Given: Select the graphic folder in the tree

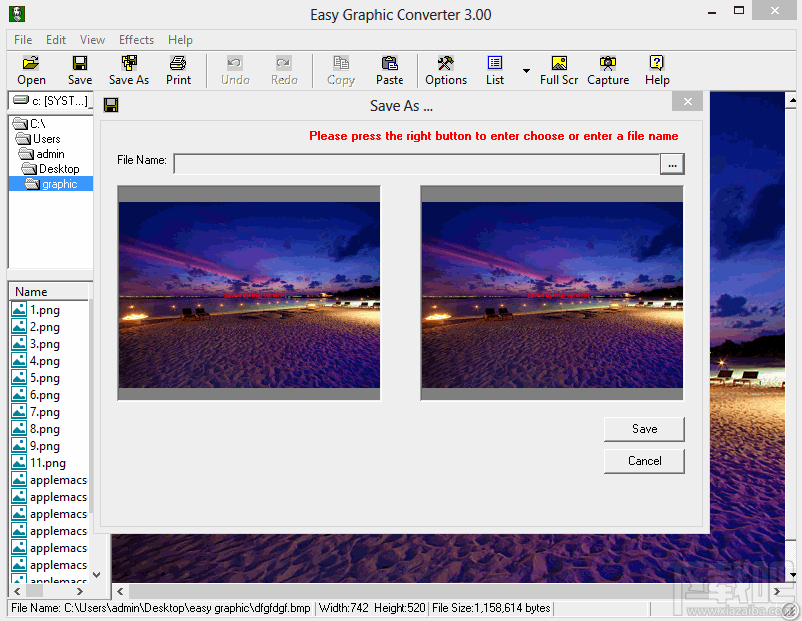Looking at the screenshot, I should (x=57, y=183).
